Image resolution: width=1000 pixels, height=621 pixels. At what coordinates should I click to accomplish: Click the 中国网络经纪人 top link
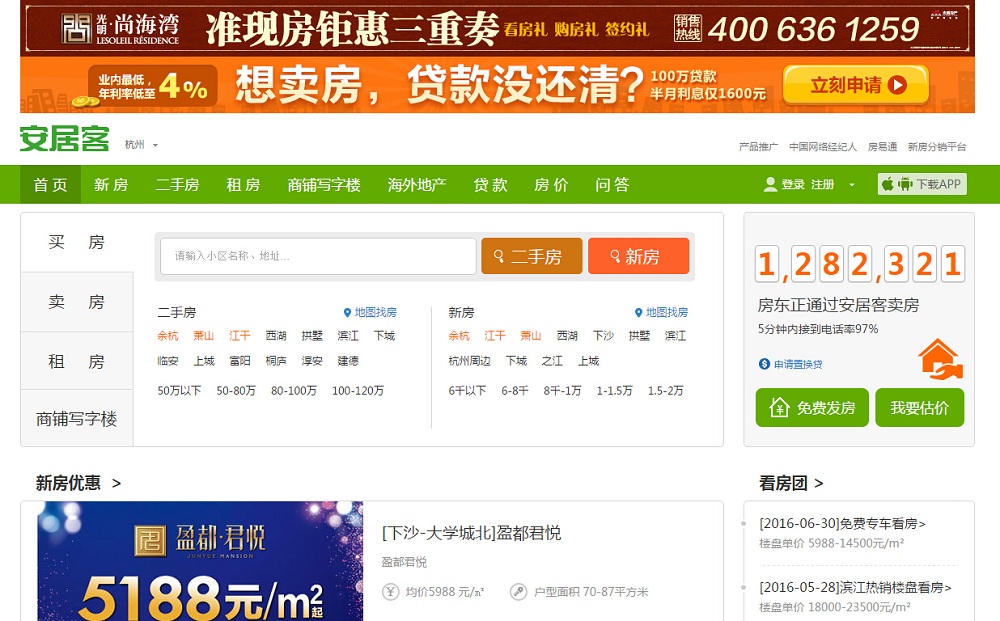pos(823,147)
